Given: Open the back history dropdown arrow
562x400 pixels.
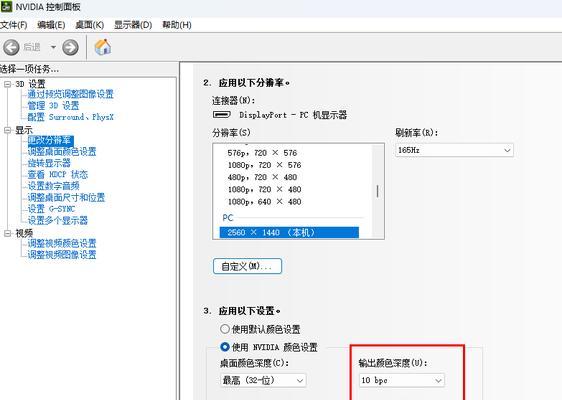Looking at the screenshot, I should coord(53,47).
